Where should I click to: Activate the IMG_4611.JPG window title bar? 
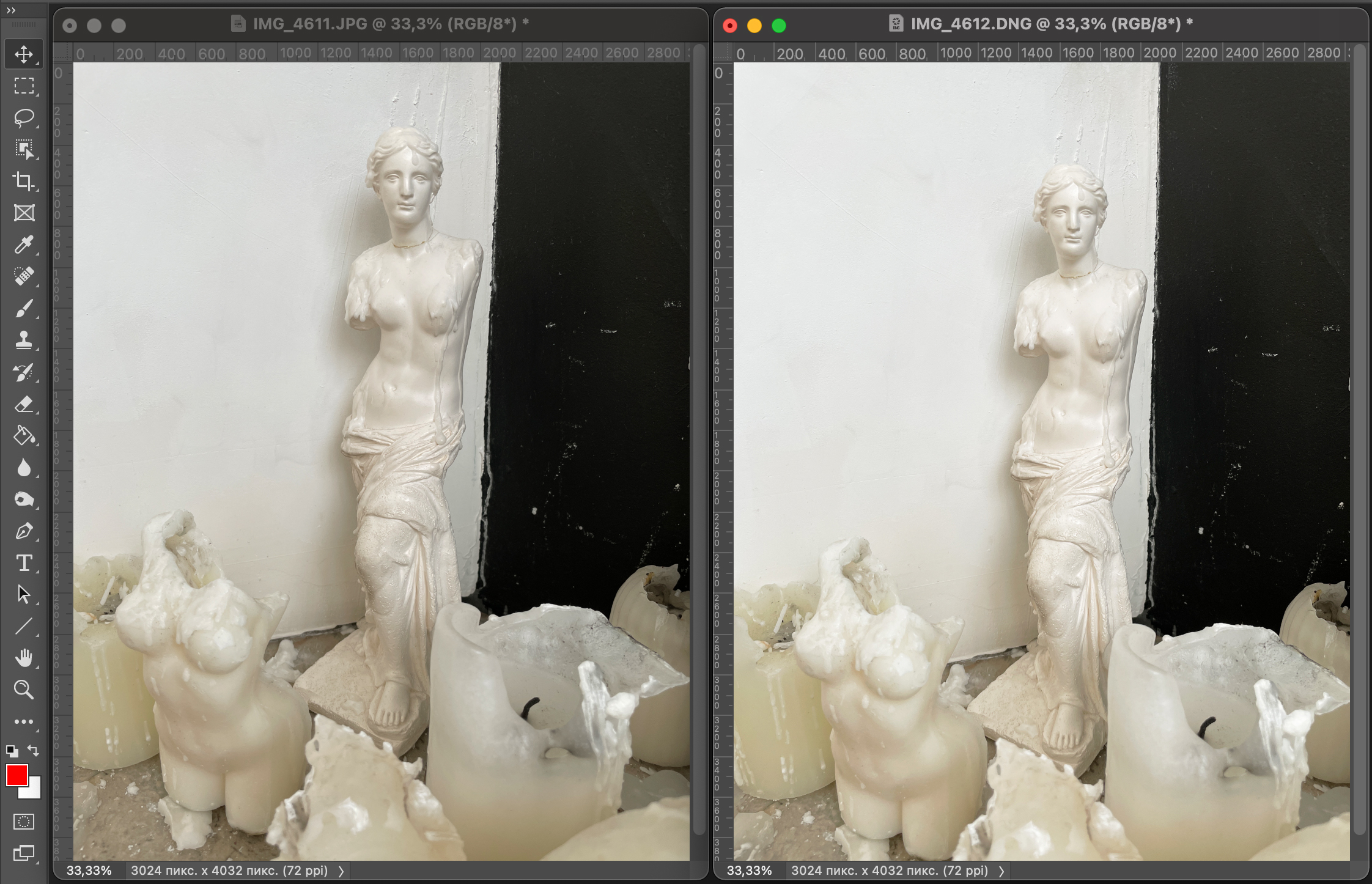(380, 24)
